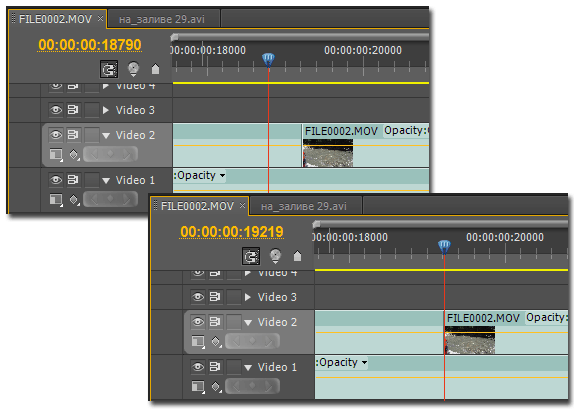
Task: Hide Video 3 track output in upper panel
Action: coord(56,109)
